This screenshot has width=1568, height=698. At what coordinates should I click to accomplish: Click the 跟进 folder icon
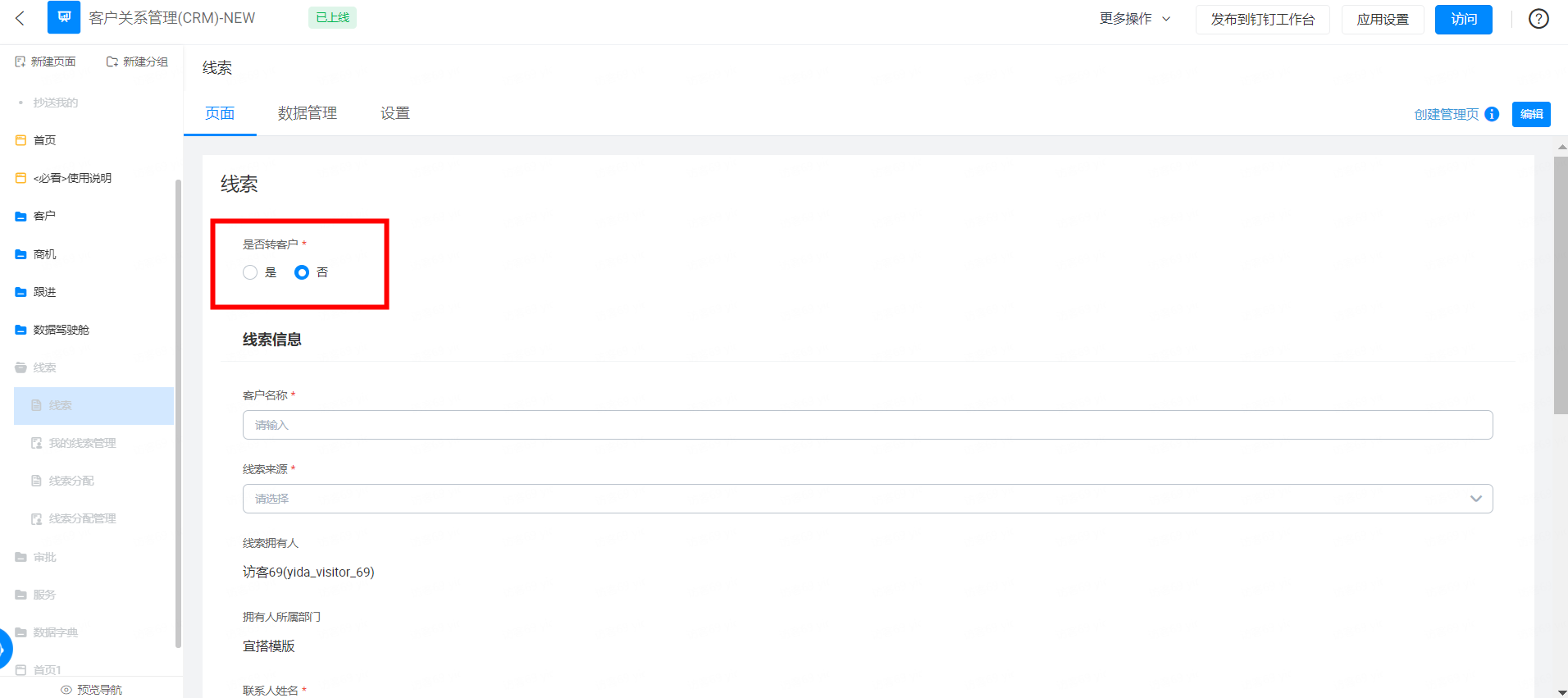click(x=21, y=292)
